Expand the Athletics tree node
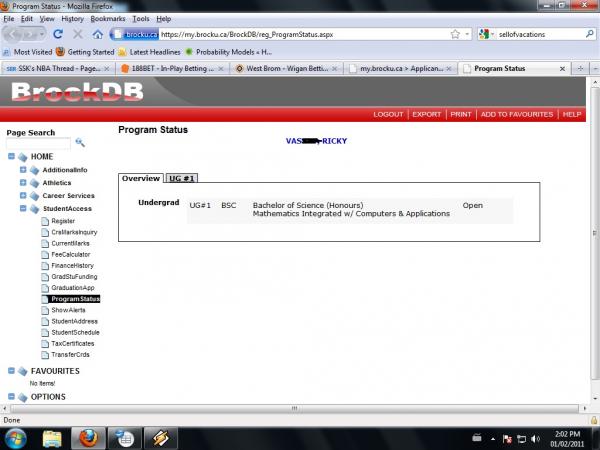600x450 pixels. point(23,183)
